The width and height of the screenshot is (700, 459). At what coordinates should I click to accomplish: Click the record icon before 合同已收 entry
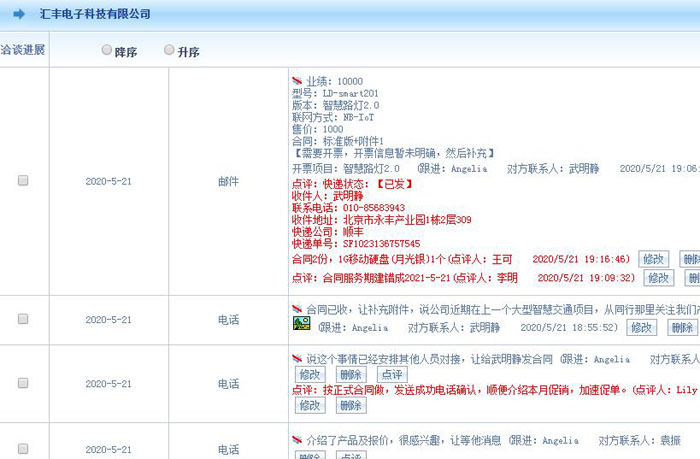pos(296,310)
